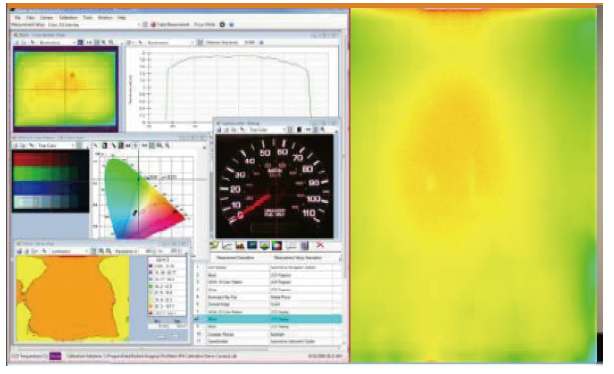Viewport: 614px width, 374px height.
Task: Open the Calibration menu
Action: point(68,18)
